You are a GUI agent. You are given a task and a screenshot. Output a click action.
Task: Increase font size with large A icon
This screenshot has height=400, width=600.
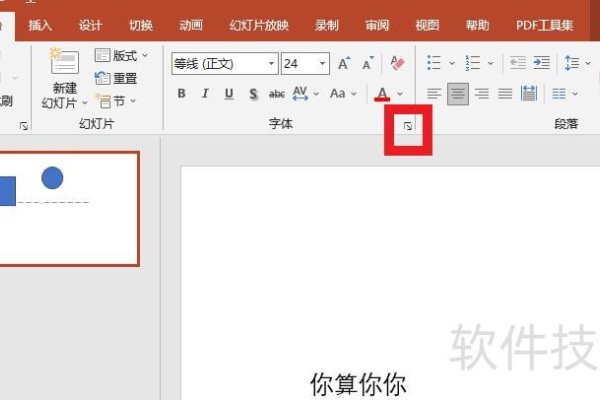(x=344, y=63)
